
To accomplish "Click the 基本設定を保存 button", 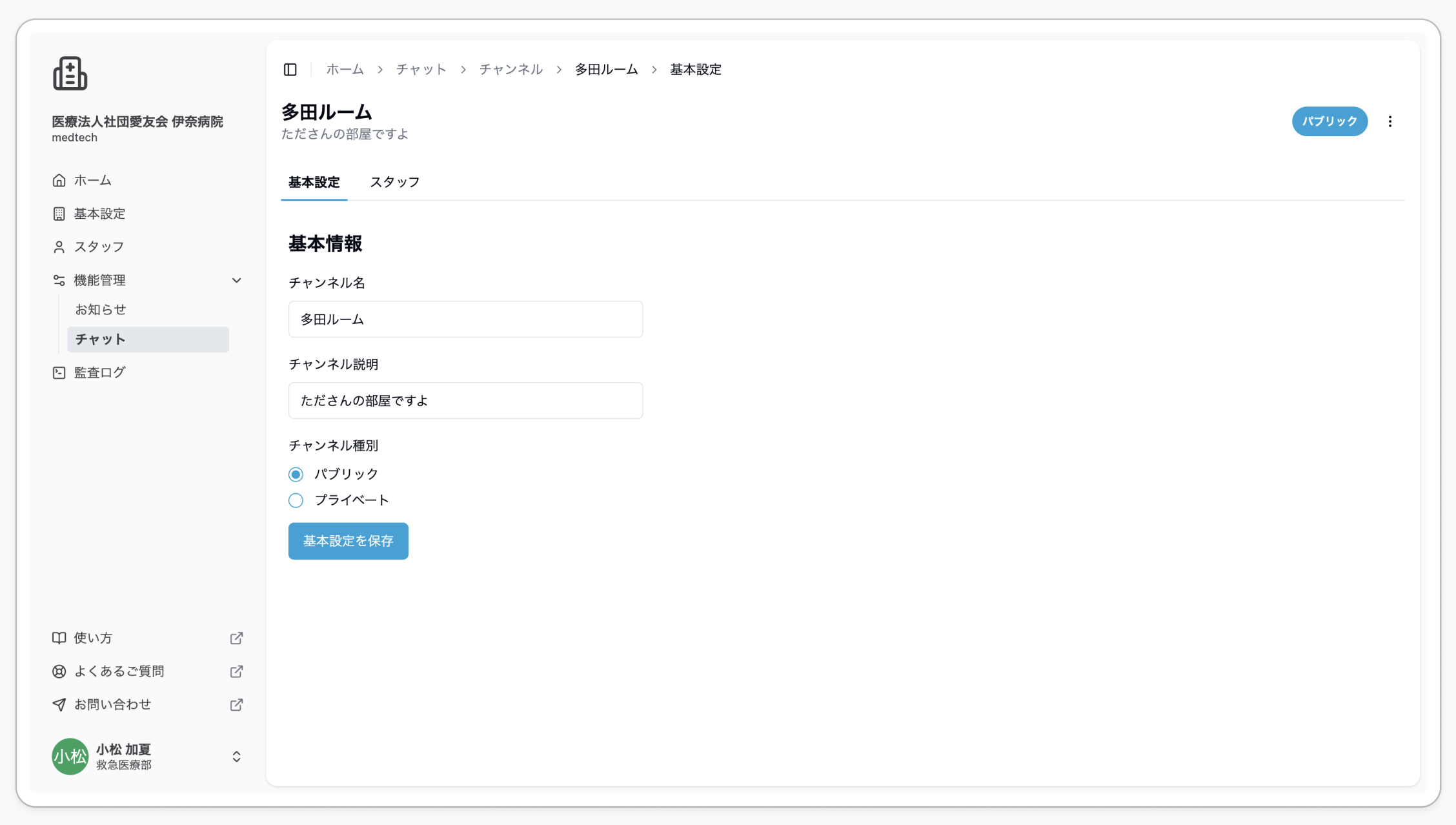I will coord(348,541).
